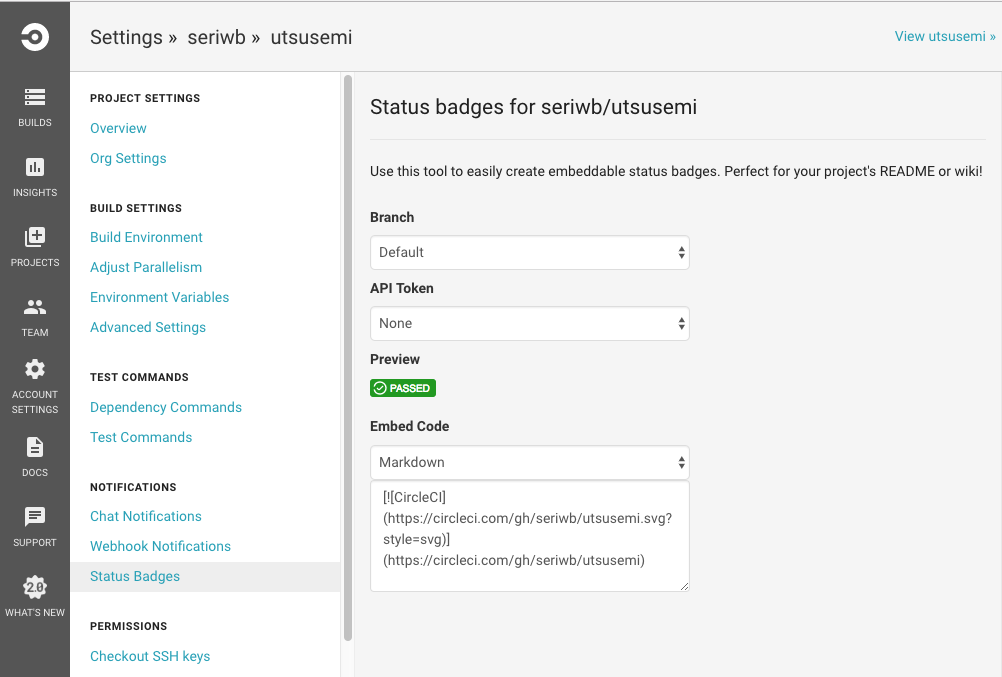Click the CircleCI logo icon
The image size is (1002, 677).
tap(35, 36)
